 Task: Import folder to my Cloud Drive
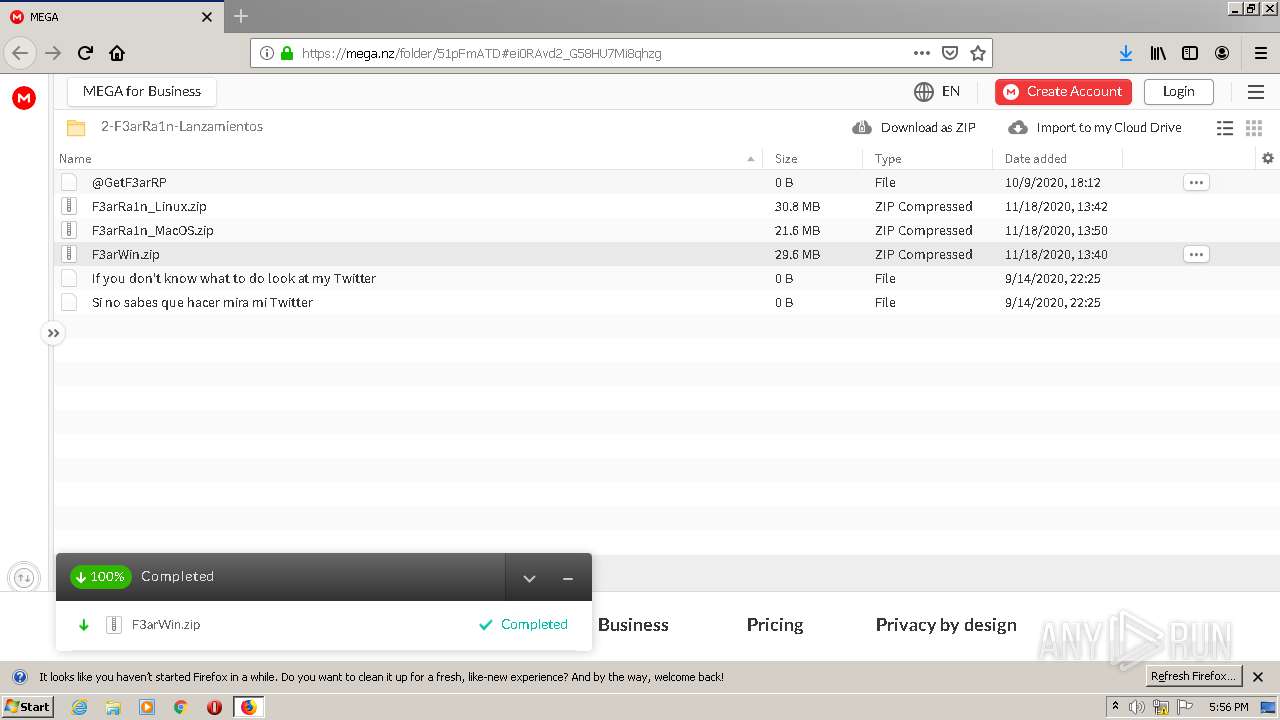[x=1095, y=127]
